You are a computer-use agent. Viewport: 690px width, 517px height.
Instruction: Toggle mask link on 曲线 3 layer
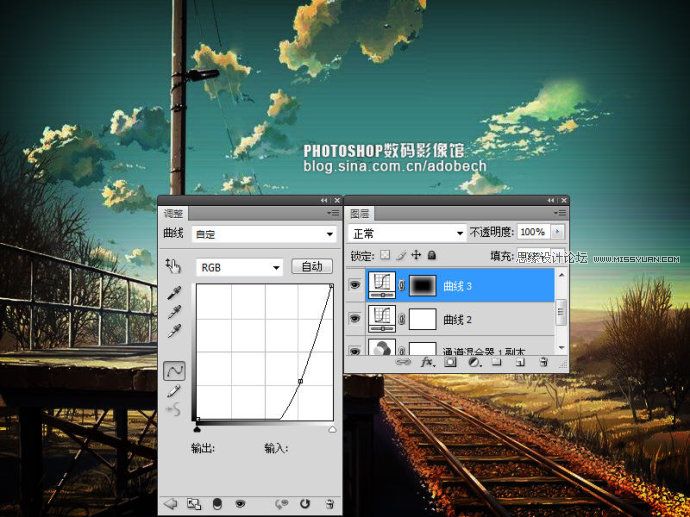402,286
